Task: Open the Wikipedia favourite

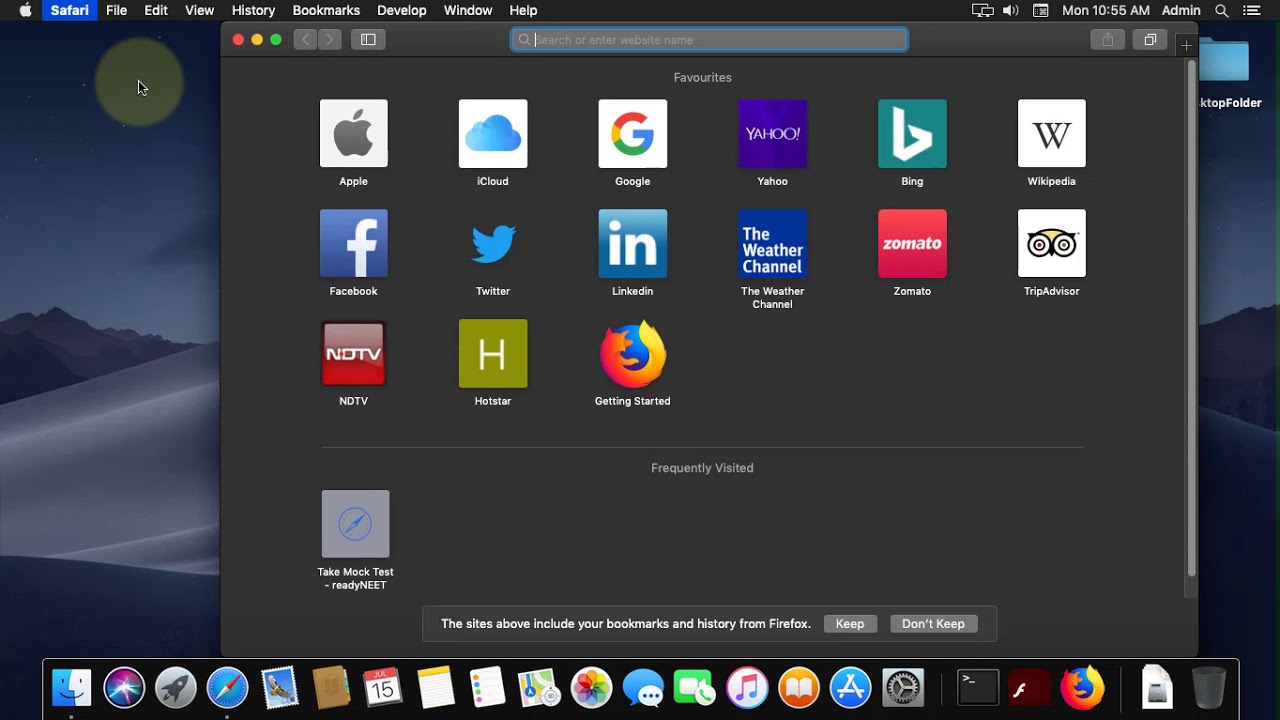Action: click(1051, 133)
